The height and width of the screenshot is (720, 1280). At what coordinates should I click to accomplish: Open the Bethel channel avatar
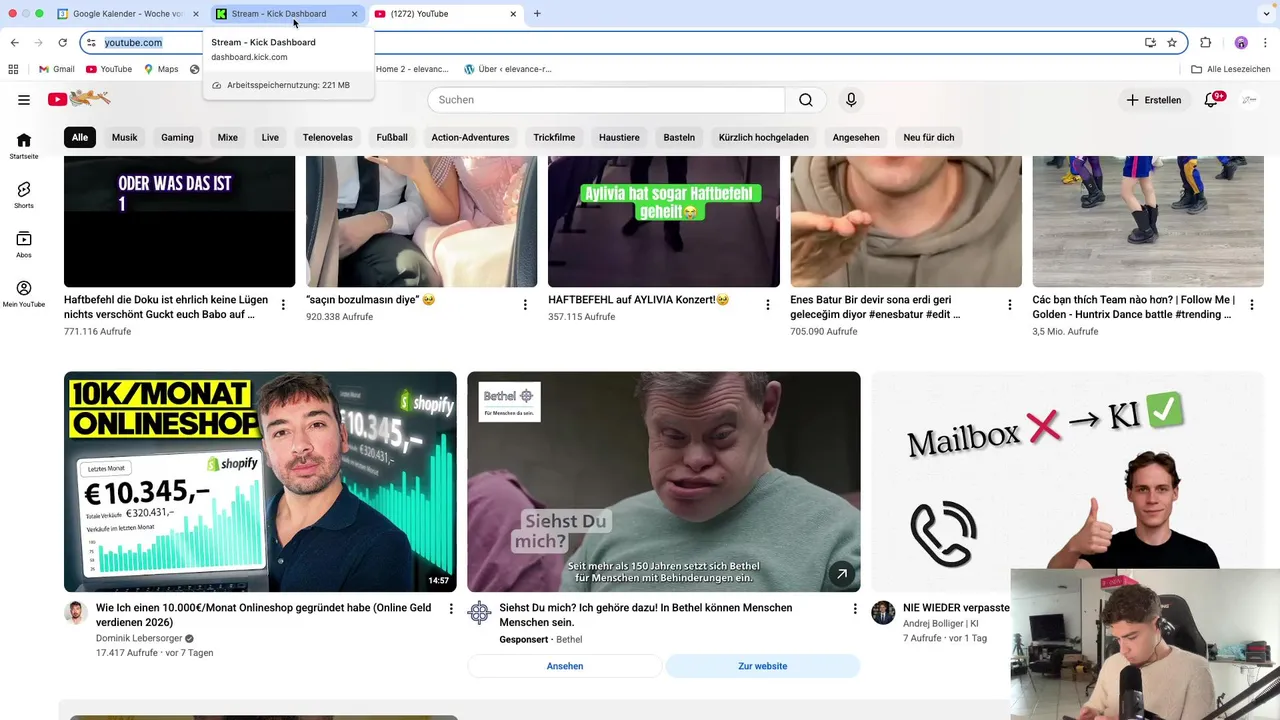click(x=479, y=613)
